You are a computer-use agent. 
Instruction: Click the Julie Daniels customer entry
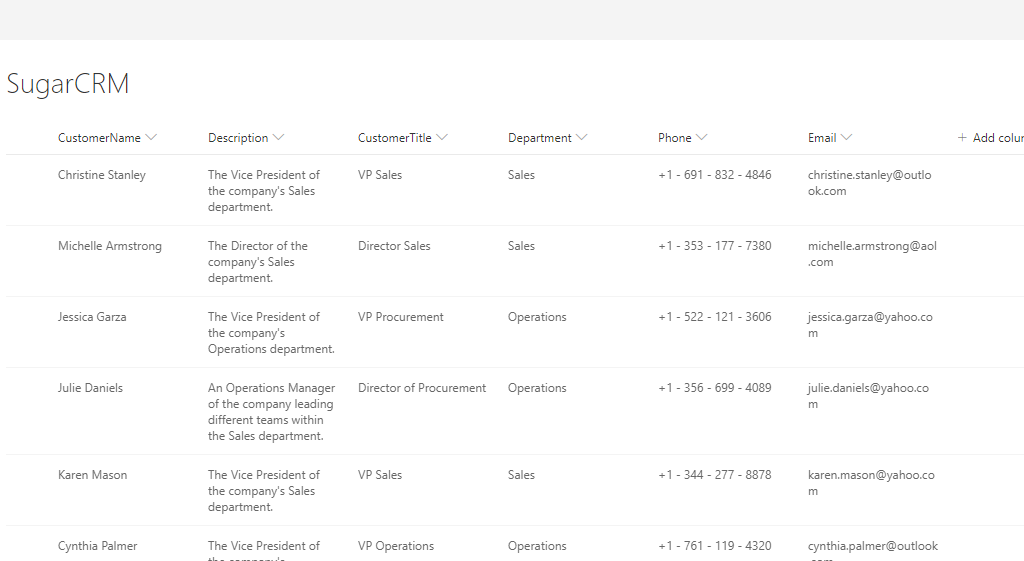click(x=90, y=388)
